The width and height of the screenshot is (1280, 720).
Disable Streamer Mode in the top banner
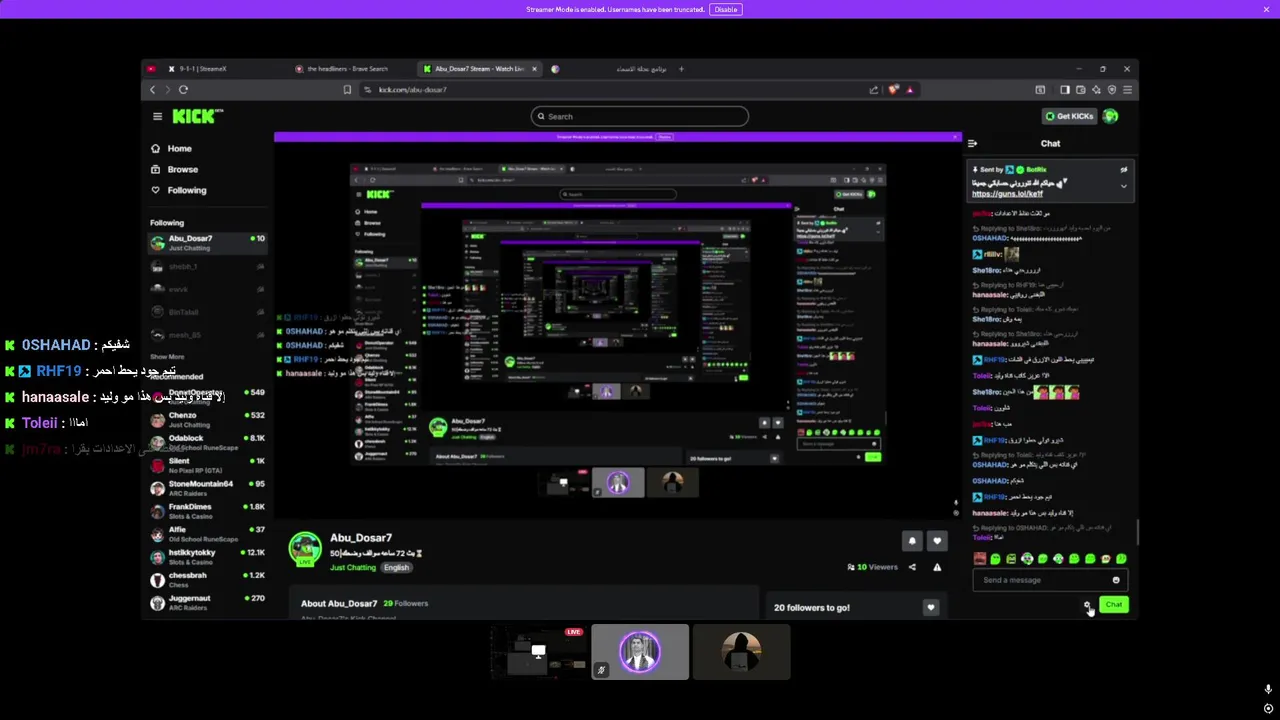click(x=726, y=9)
